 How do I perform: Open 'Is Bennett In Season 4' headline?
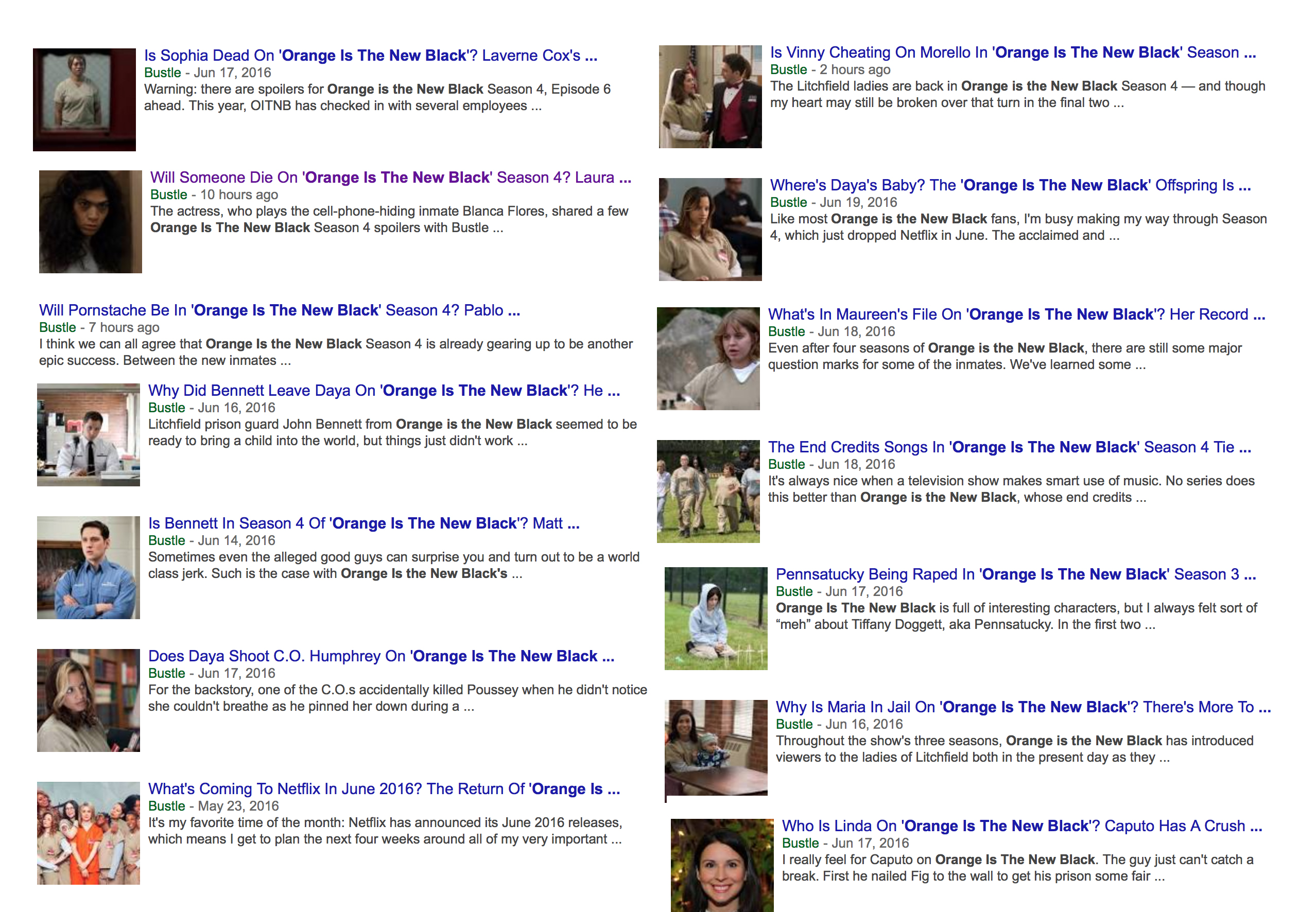(x=363, y=523)
